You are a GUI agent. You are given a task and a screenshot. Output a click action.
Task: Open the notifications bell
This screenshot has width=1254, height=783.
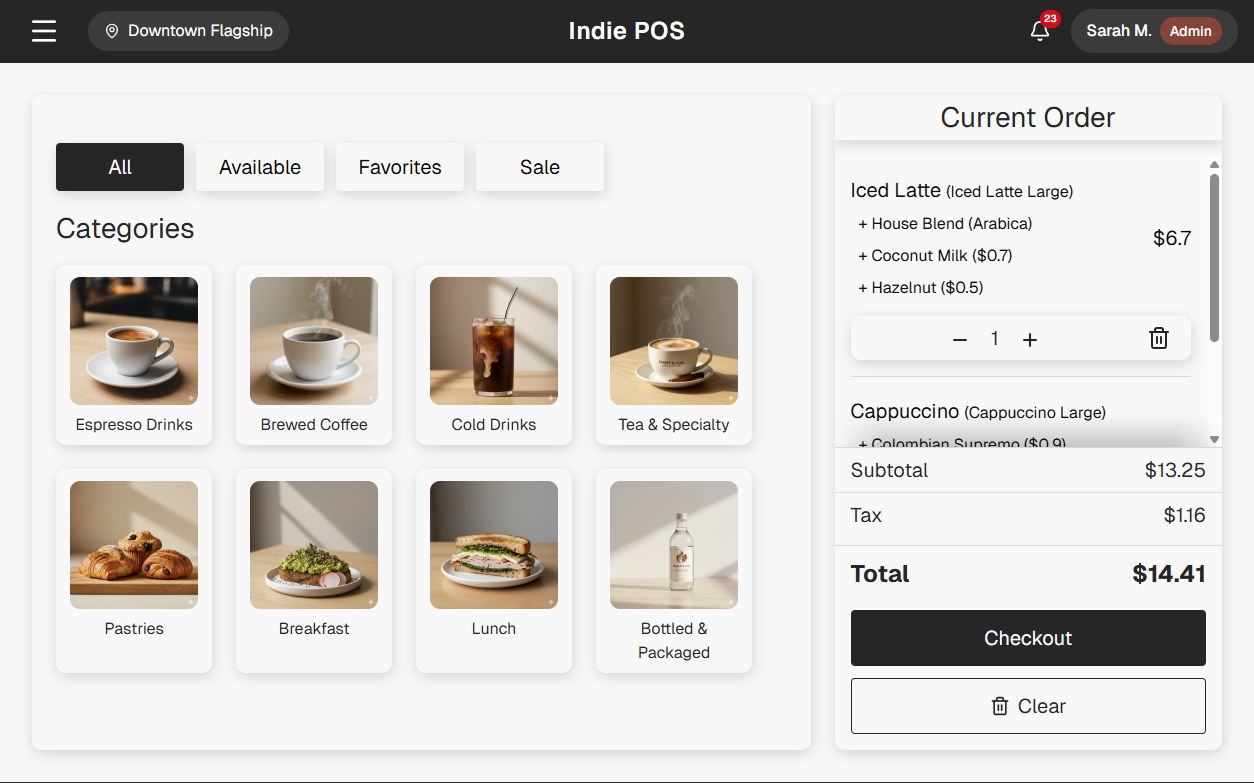[1040, 31]
